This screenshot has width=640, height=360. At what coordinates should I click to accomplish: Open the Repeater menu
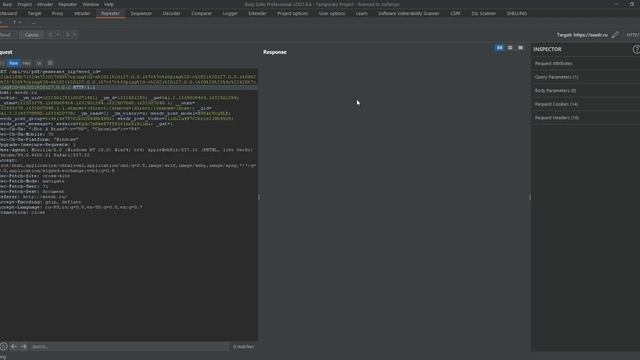click(x=68, y=4)
